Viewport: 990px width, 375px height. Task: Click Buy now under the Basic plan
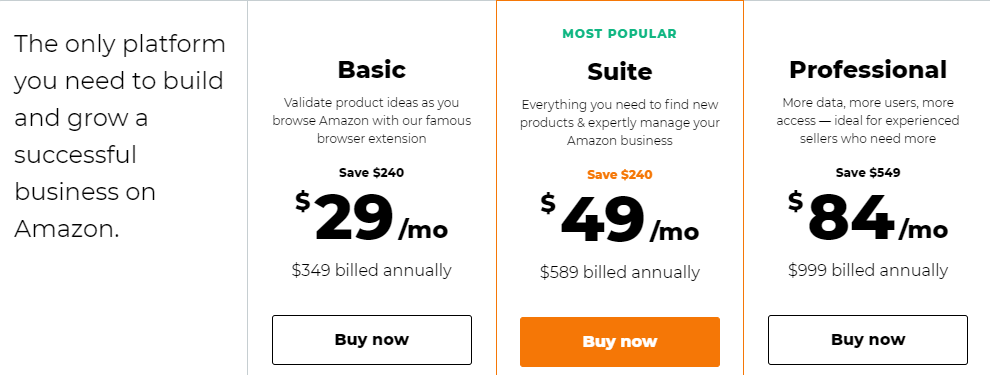372,340
